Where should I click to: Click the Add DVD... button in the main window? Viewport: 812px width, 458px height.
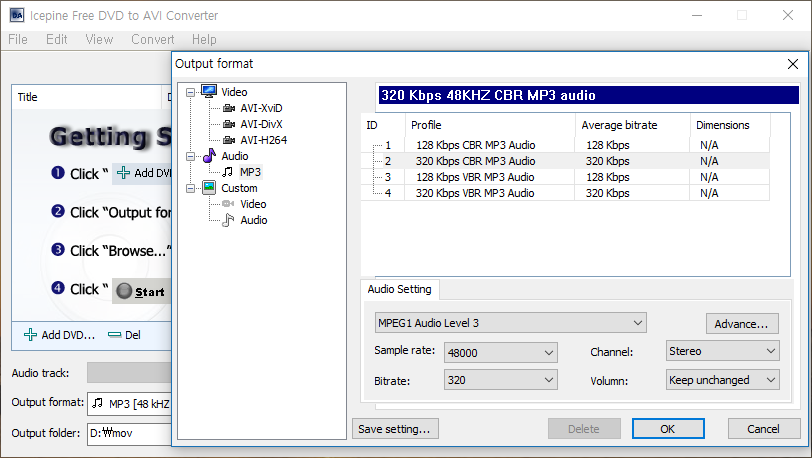pos(60,335)
